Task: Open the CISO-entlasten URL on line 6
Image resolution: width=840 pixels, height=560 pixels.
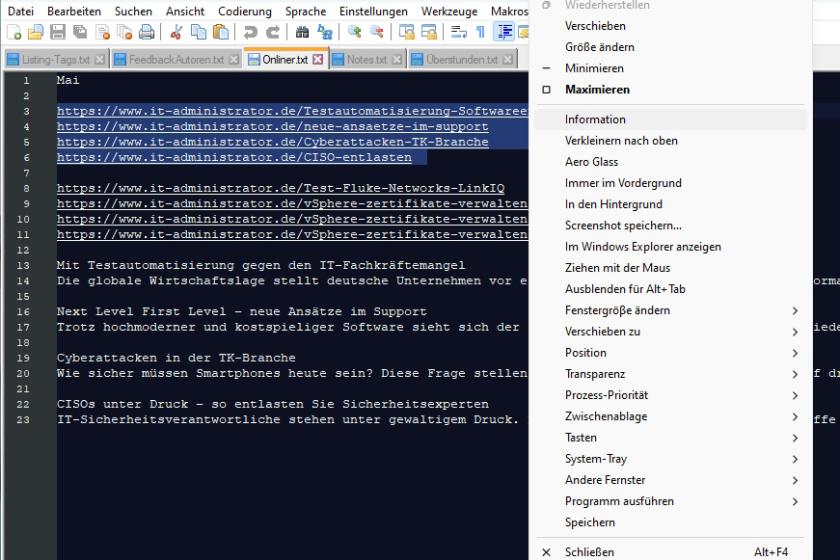Action: 234,158
